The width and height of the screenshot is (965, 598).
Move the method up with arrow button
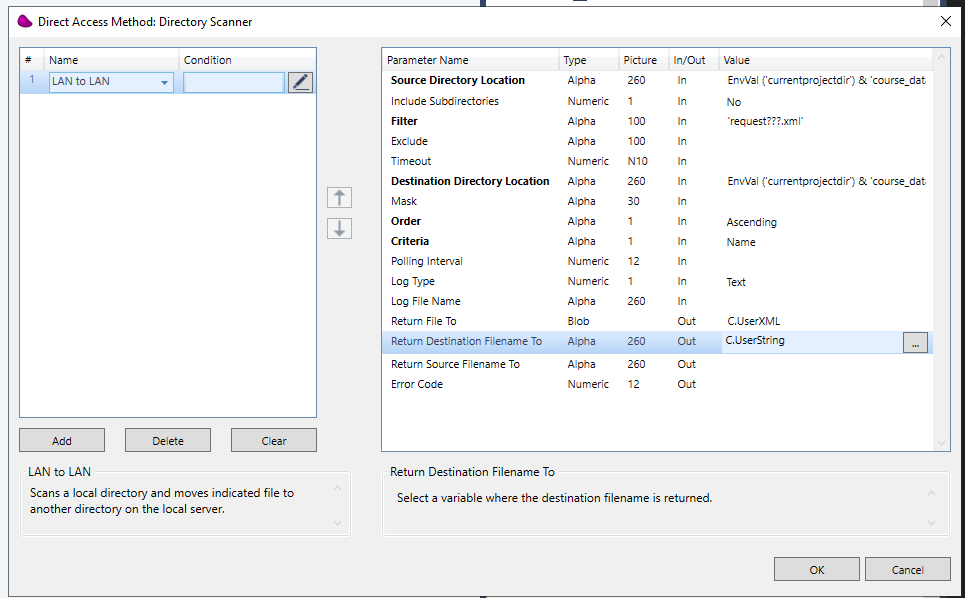[x=339, y=198]
